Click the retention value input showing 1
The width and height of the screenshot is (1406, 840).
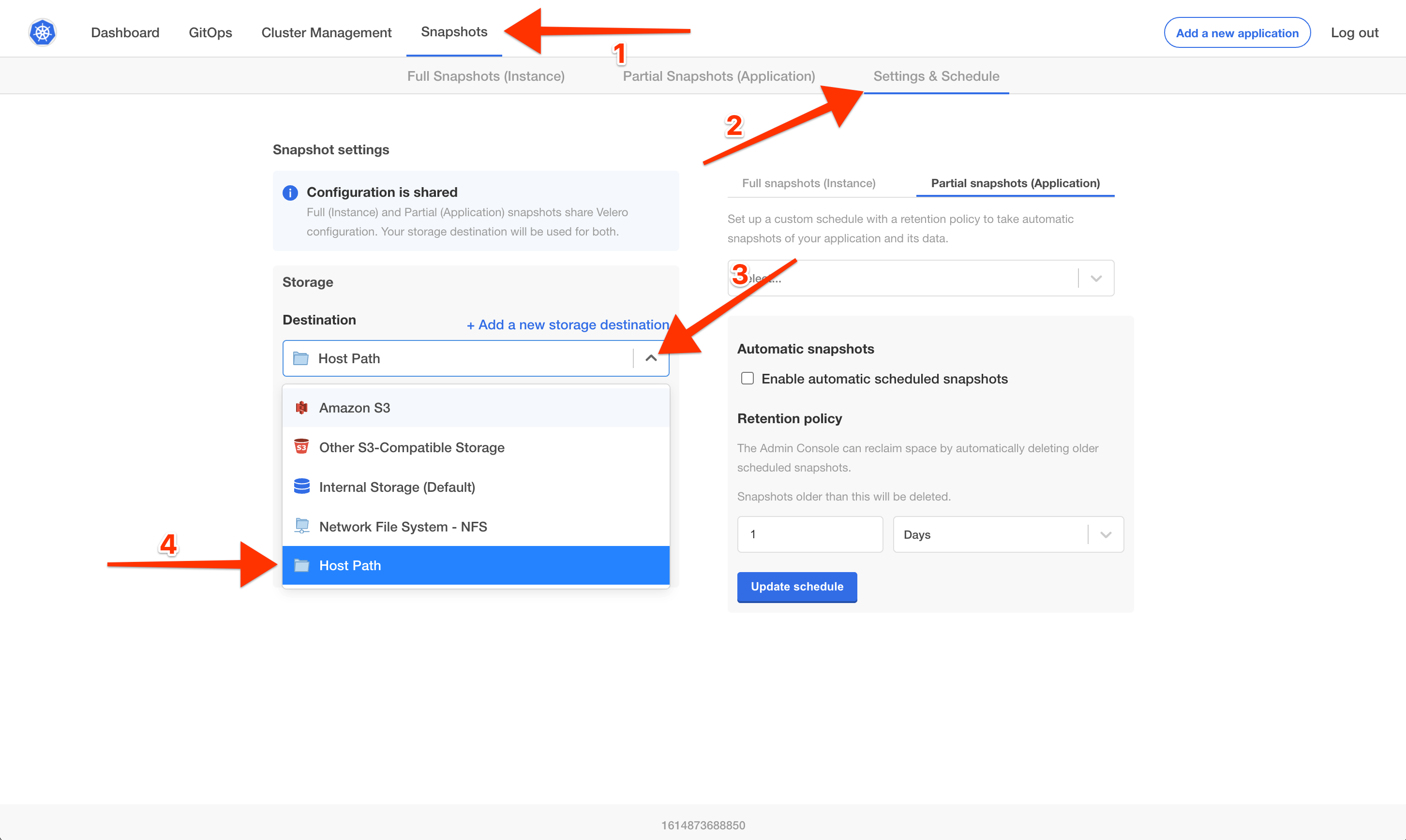pyautogui.click(x=810, y=534)
